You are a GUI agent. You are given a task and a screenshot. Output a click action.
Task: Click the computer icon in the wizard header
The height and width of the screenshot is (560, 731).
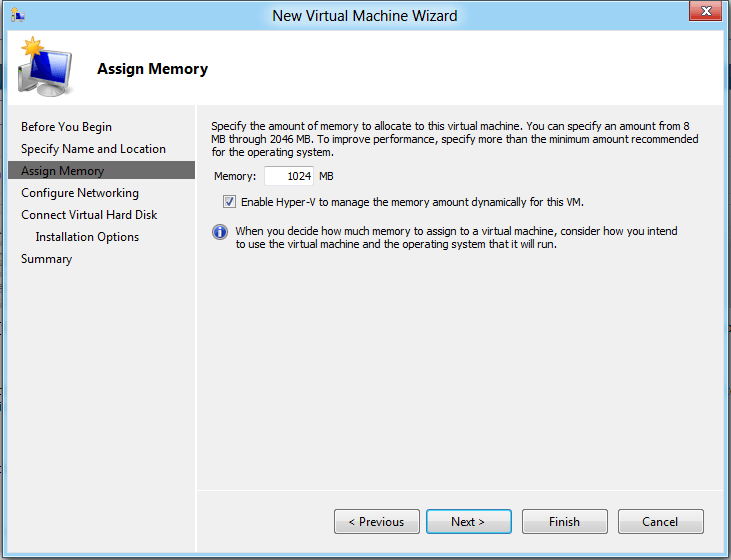[43, 69]
